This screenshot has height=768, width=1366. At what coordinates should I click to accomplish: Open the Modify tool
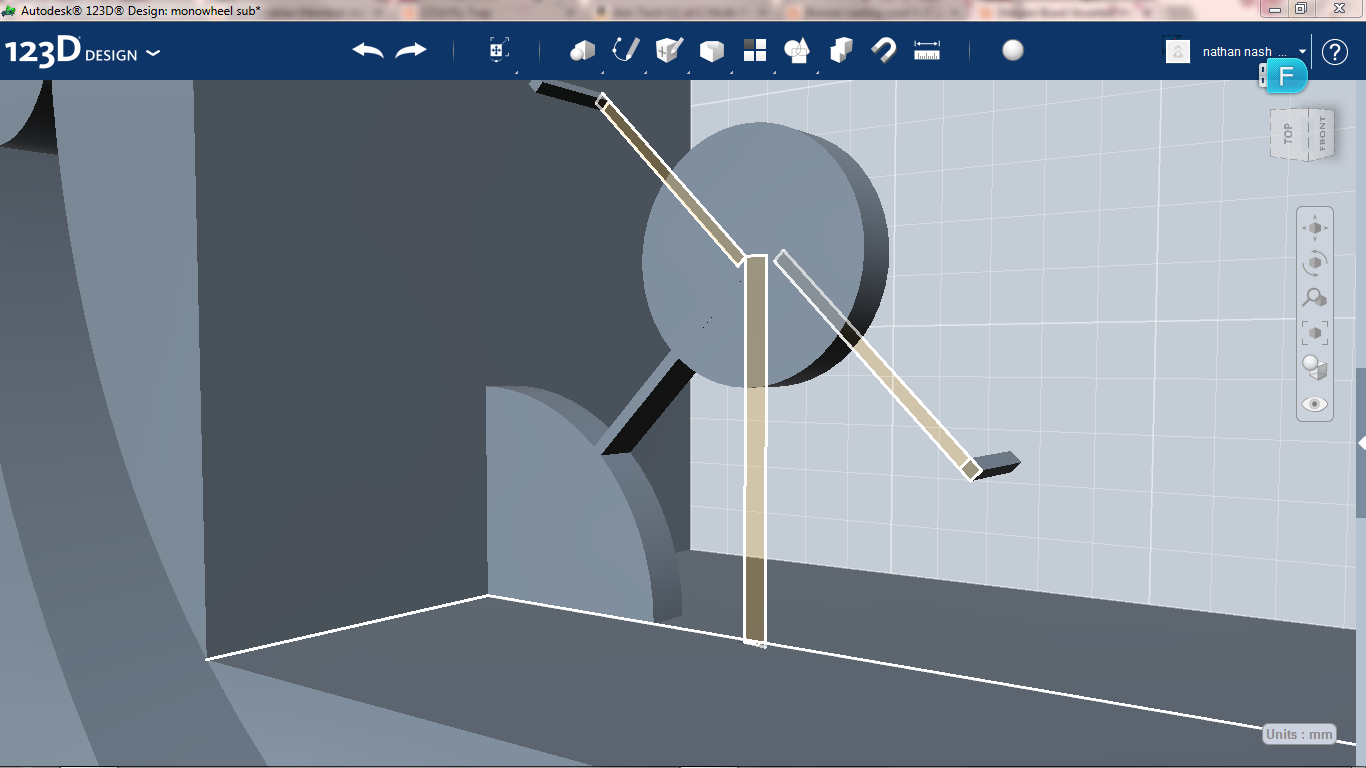point(711,51)
